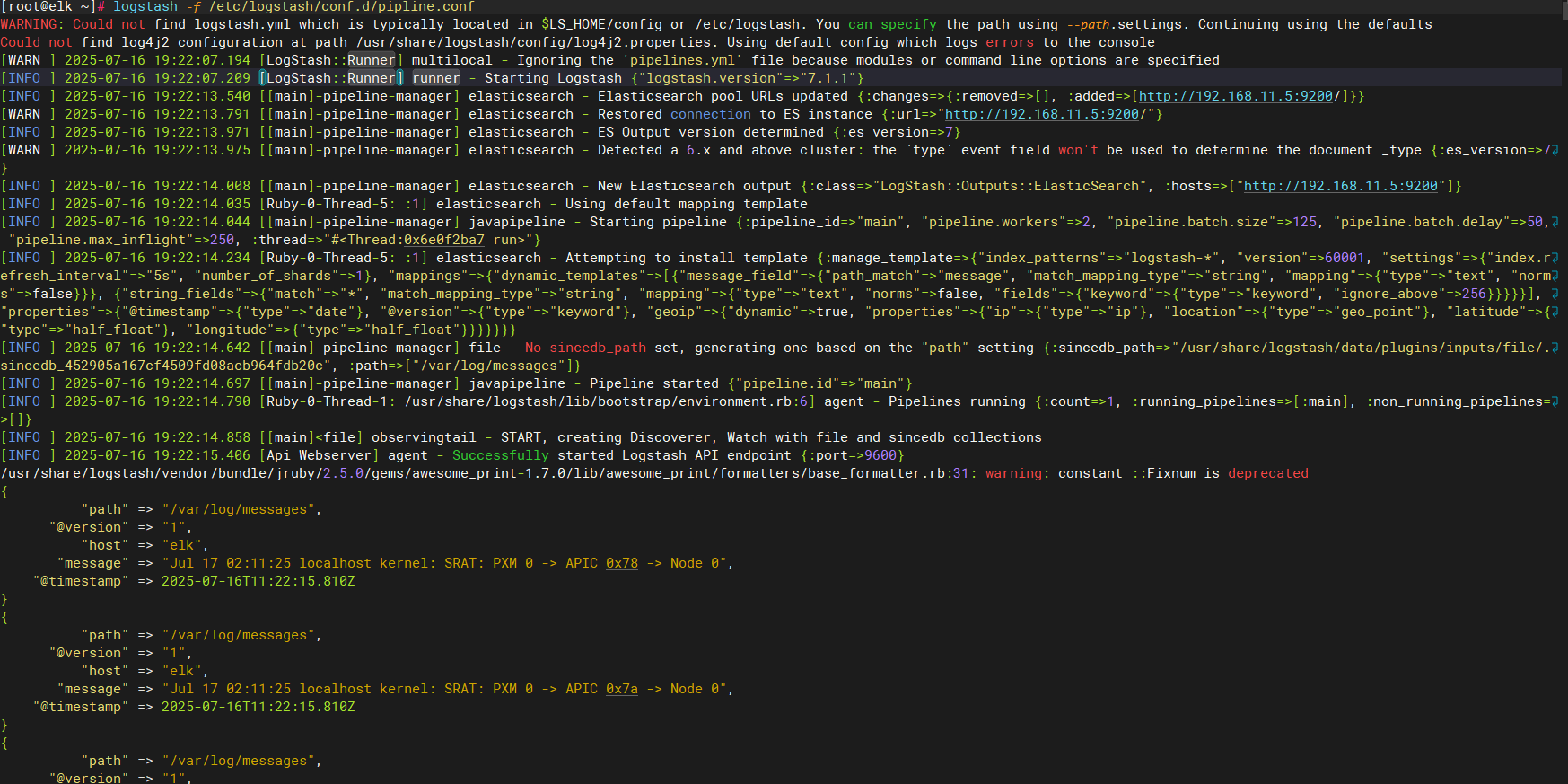Screen dimensions: 1568x784
Task: Click second event's "message" key
Action: (92, 689)
